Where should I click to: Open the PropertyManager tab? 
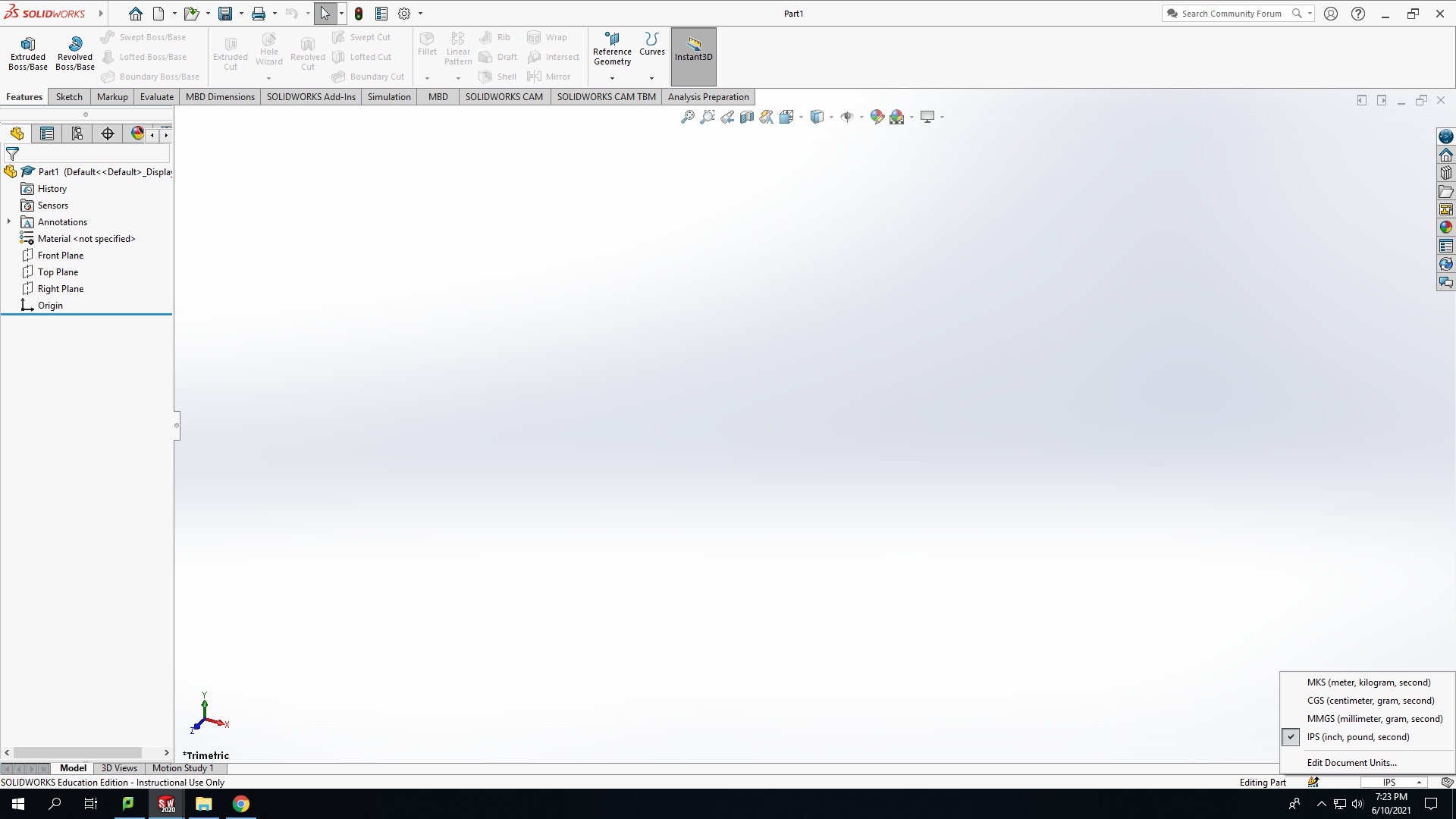(47, 134)
